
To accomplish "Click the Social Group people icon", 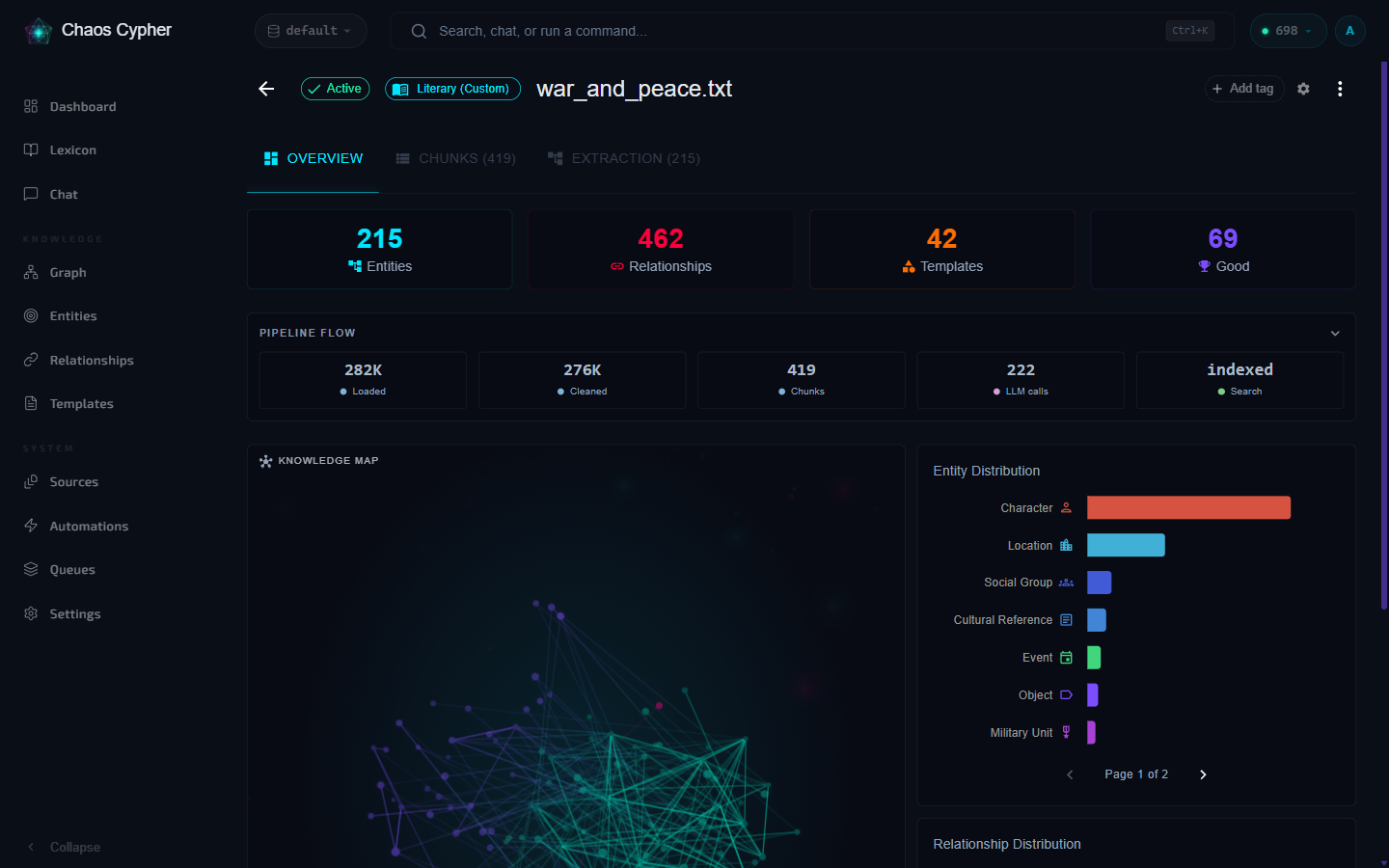I will tap(1066, 583).
